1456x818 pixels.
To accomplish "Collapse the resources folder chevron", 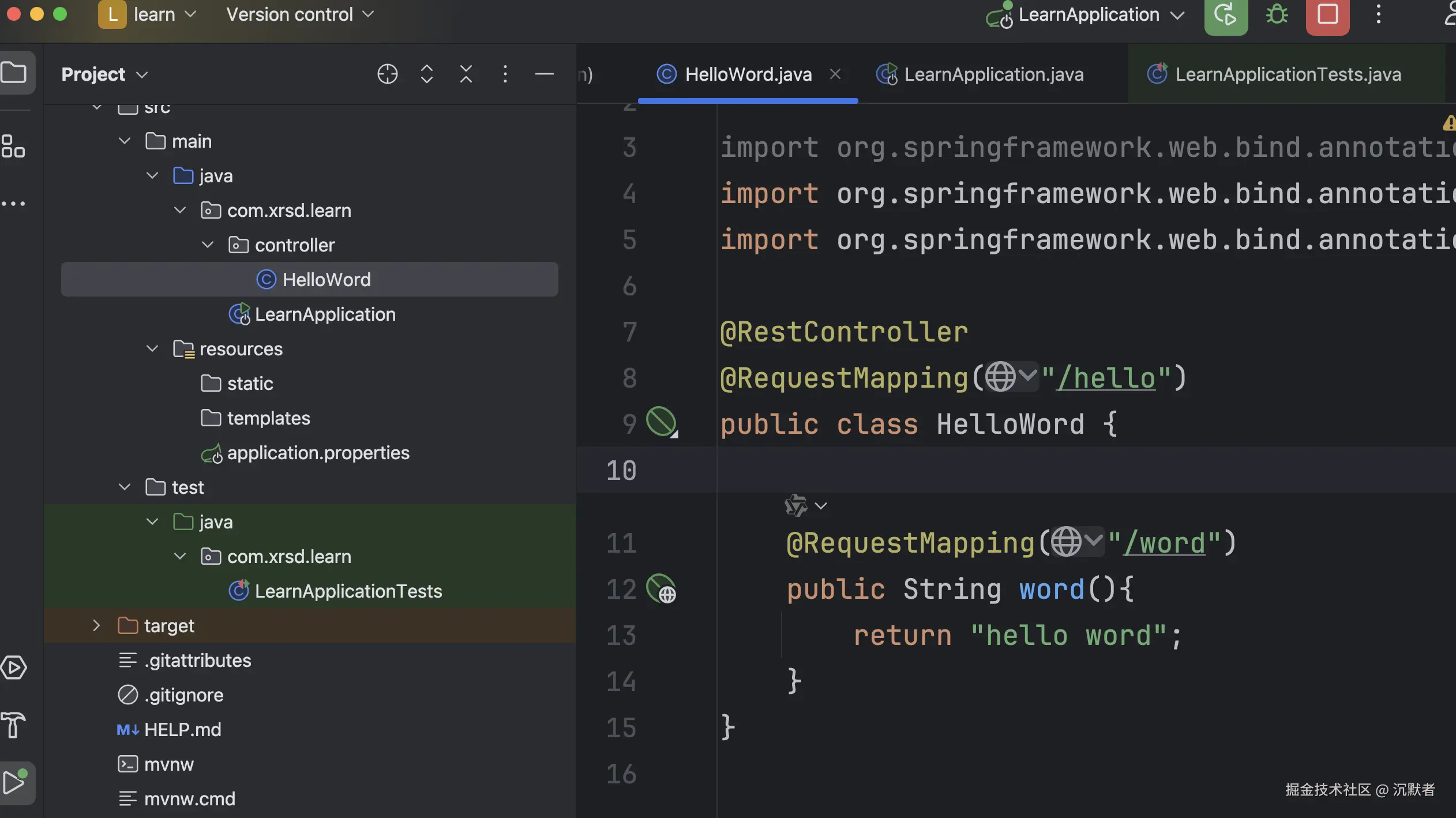I will tap(152, 348).
